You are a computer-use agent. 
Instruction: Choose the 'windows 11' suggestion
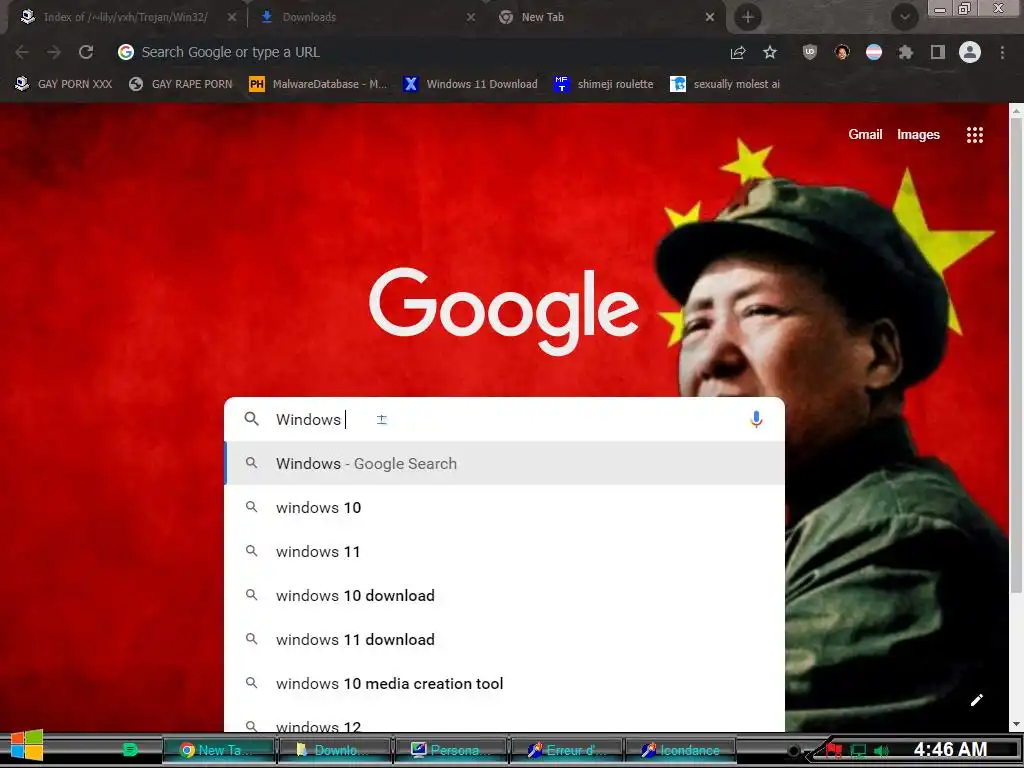tap(504, 552)
